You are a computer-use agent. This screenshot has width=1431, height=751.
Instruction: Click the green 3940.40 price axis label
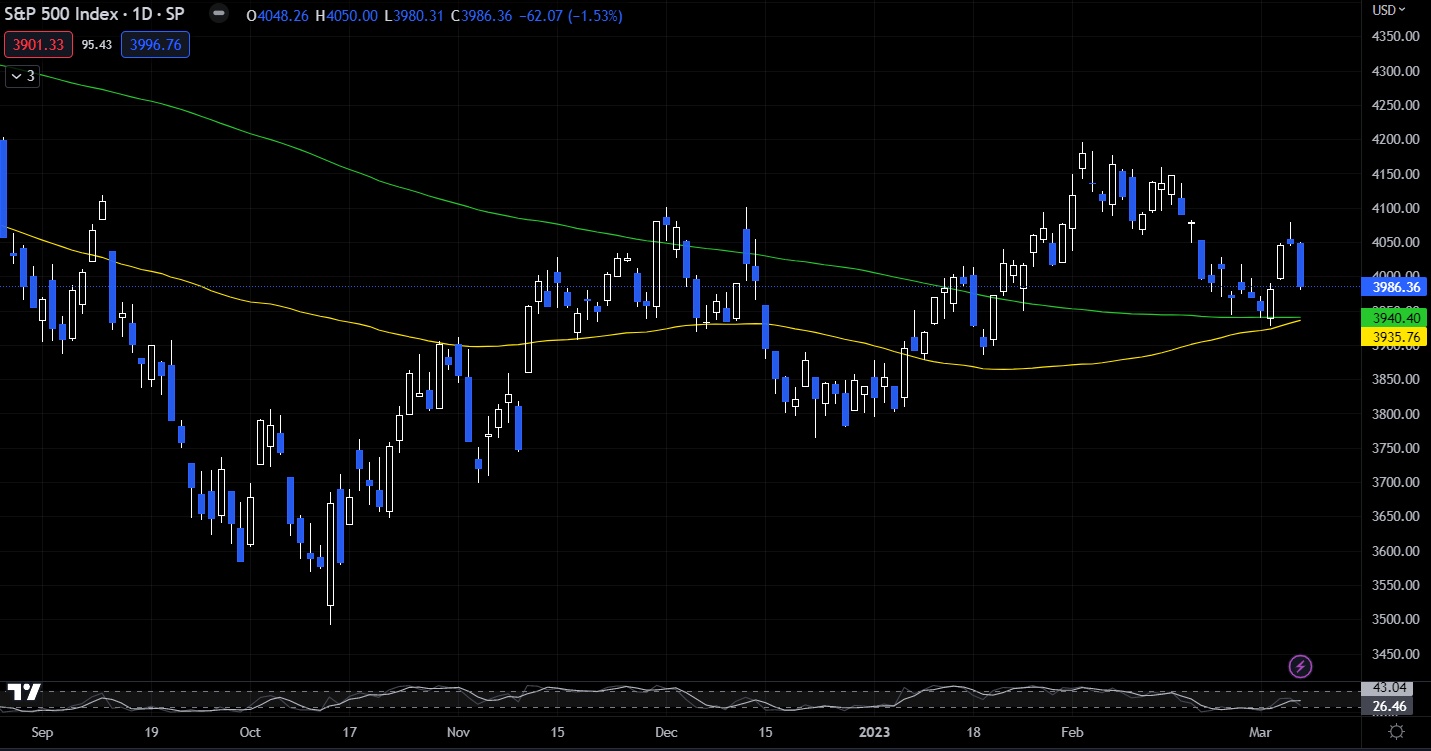tap(1394, 318)
